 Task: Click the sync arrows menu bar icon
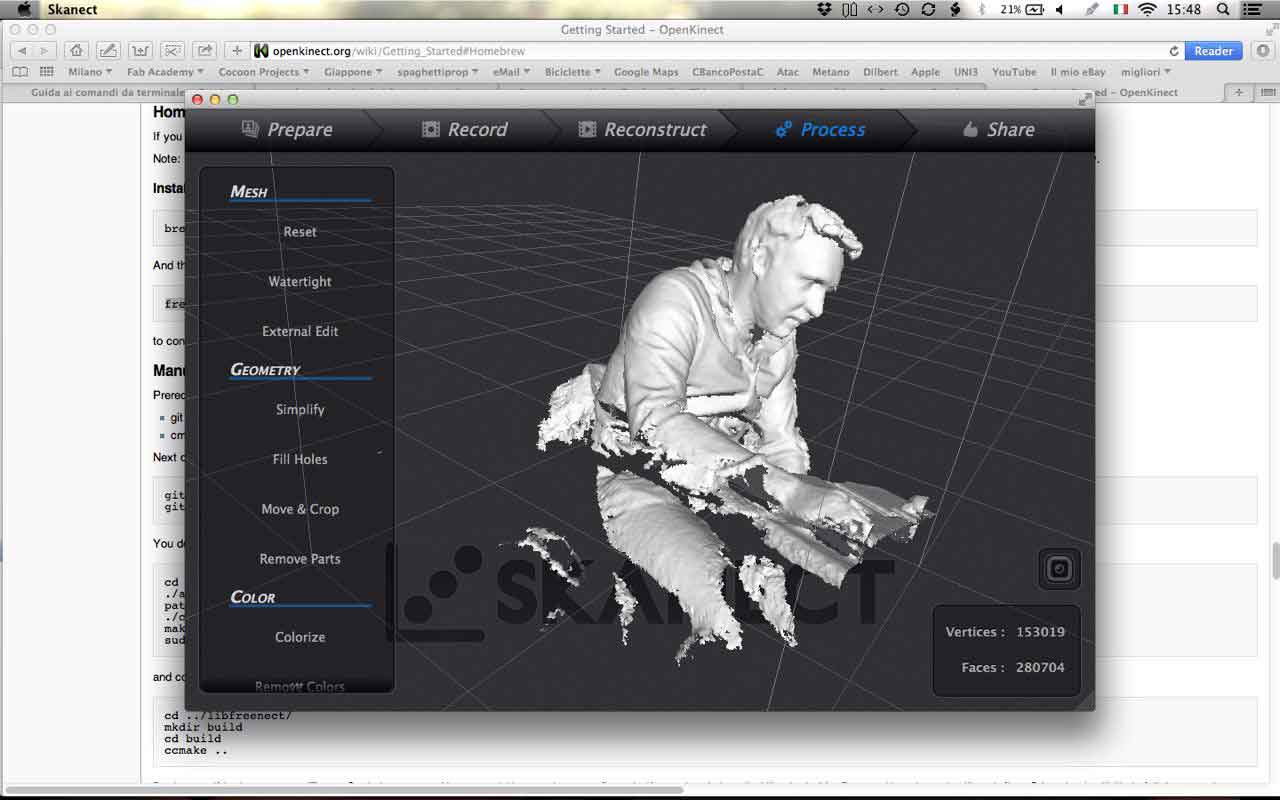[x=928, y=9]
